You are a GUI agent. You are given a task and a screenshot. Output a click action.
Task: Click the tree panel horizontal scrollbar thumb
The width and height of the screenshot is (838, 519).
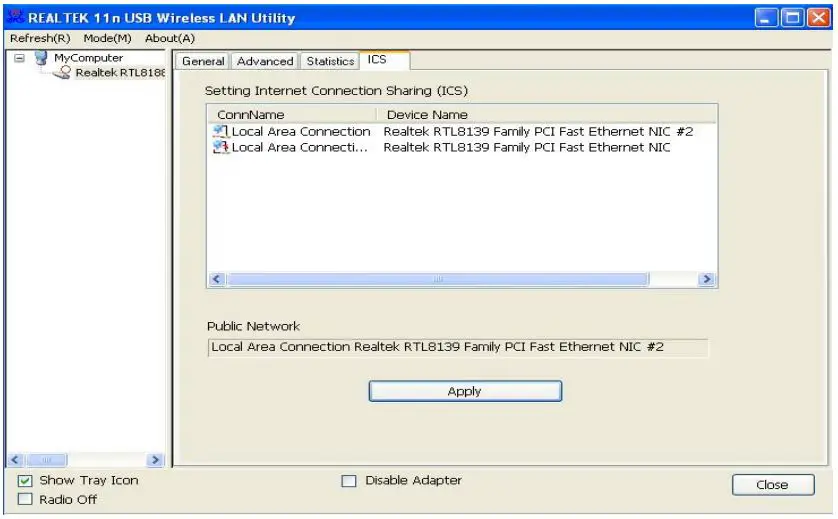(46, 460)
